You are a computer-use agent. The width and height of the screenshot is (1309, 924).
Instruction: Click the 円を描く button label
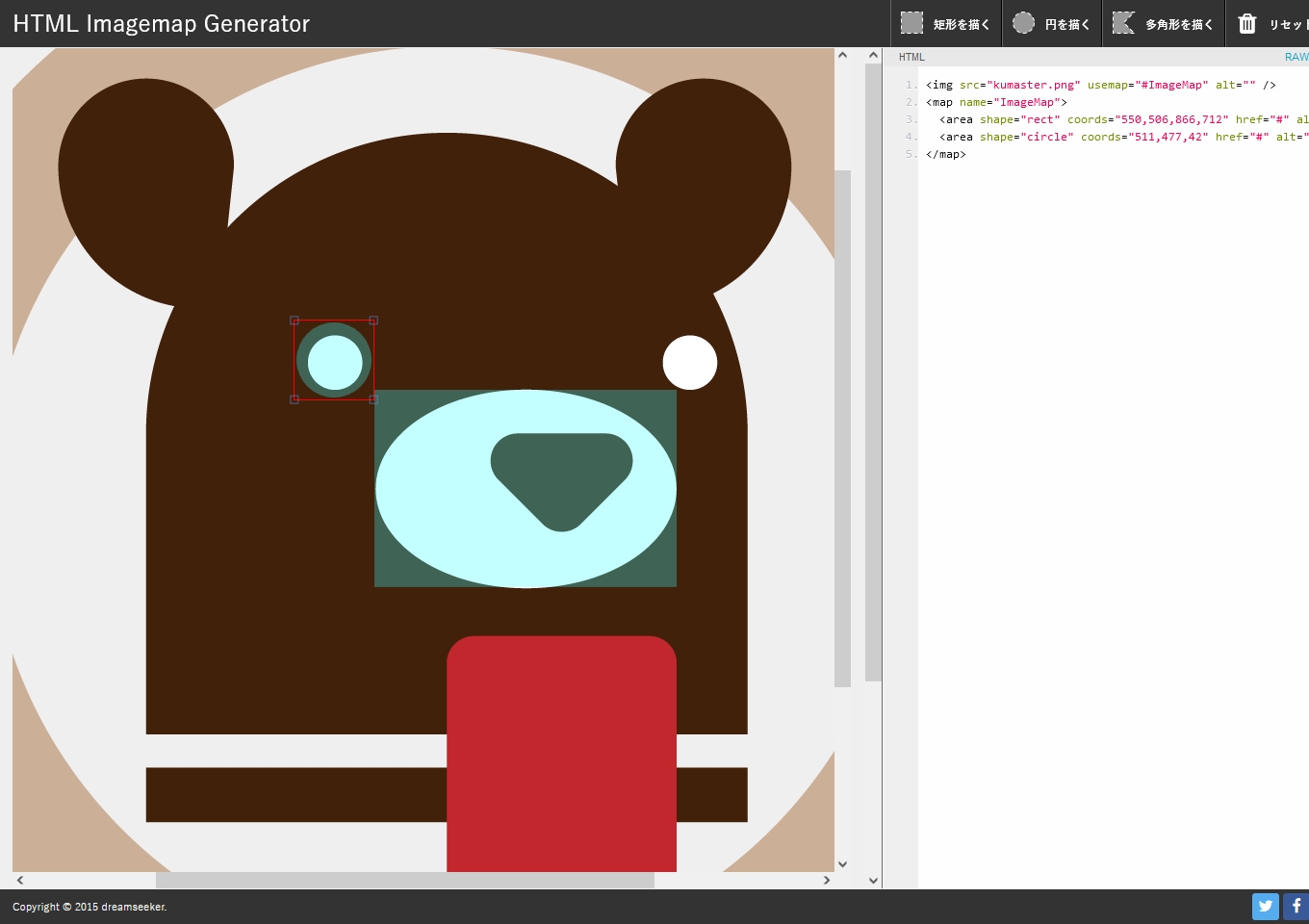(x=1067, y=25)
